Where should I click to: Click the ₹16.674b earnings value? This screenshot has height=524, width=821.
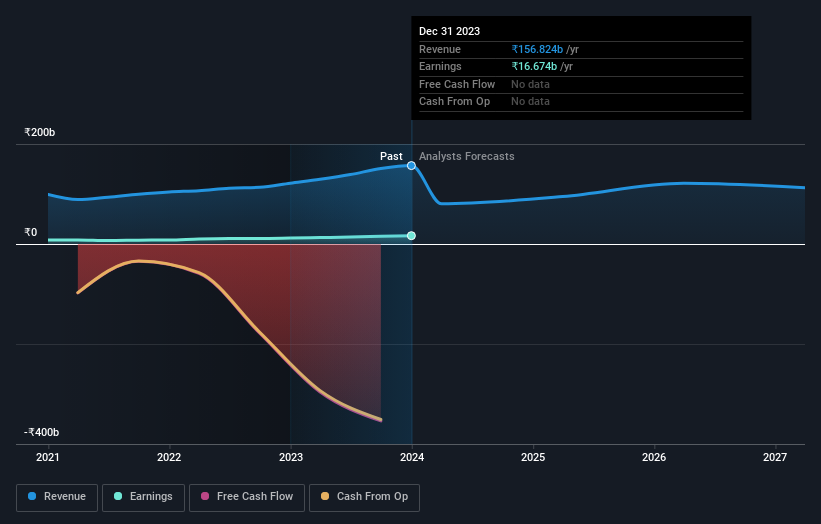click(x=534, y=66)
